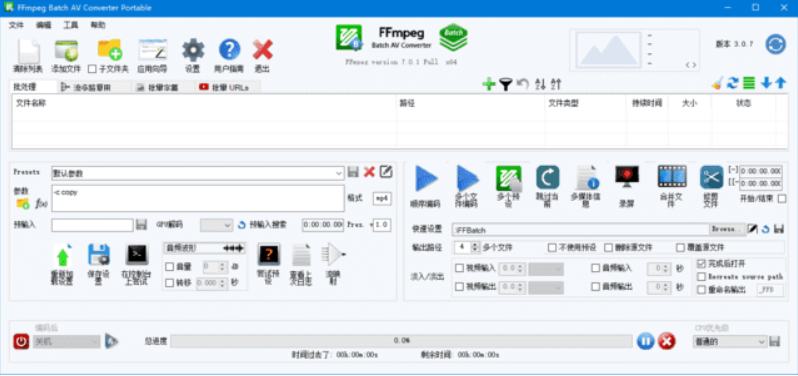Enable the do not use presets checkbox
Screen dimensions: 798x376
pyautogui.click(x=552, y=248)
